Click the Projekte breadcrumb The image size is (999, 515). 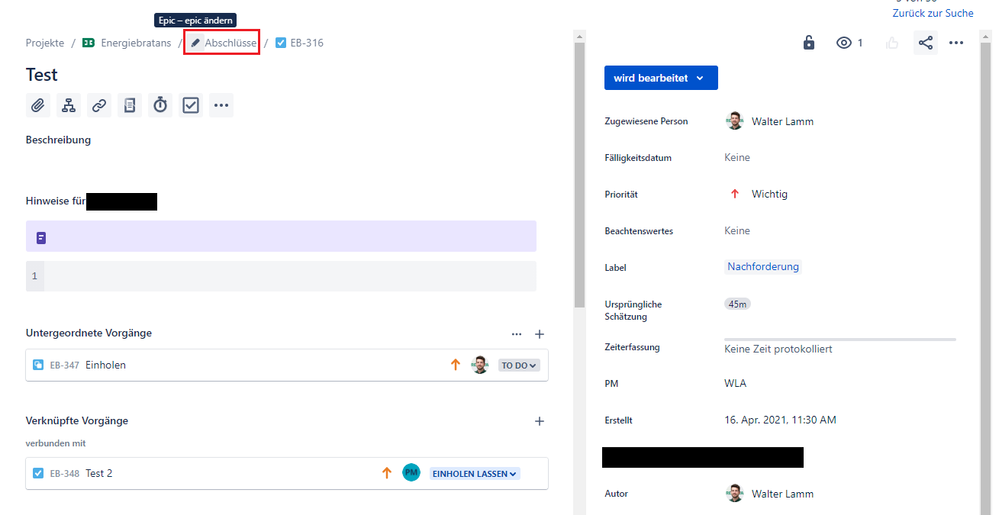click(x=45, y=43)
